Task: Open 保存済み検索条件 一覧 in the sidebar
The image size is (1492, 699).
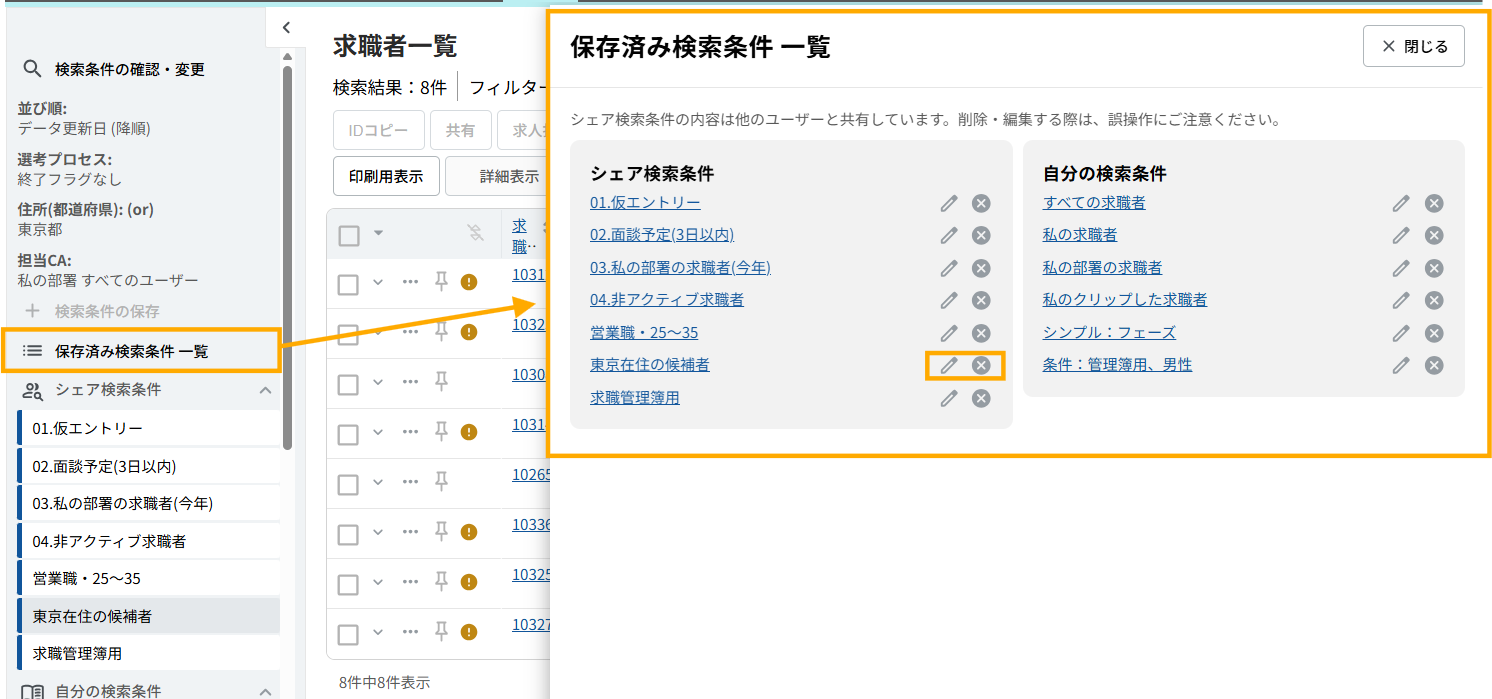Action: pyautogui.click(x=131, y=351)
